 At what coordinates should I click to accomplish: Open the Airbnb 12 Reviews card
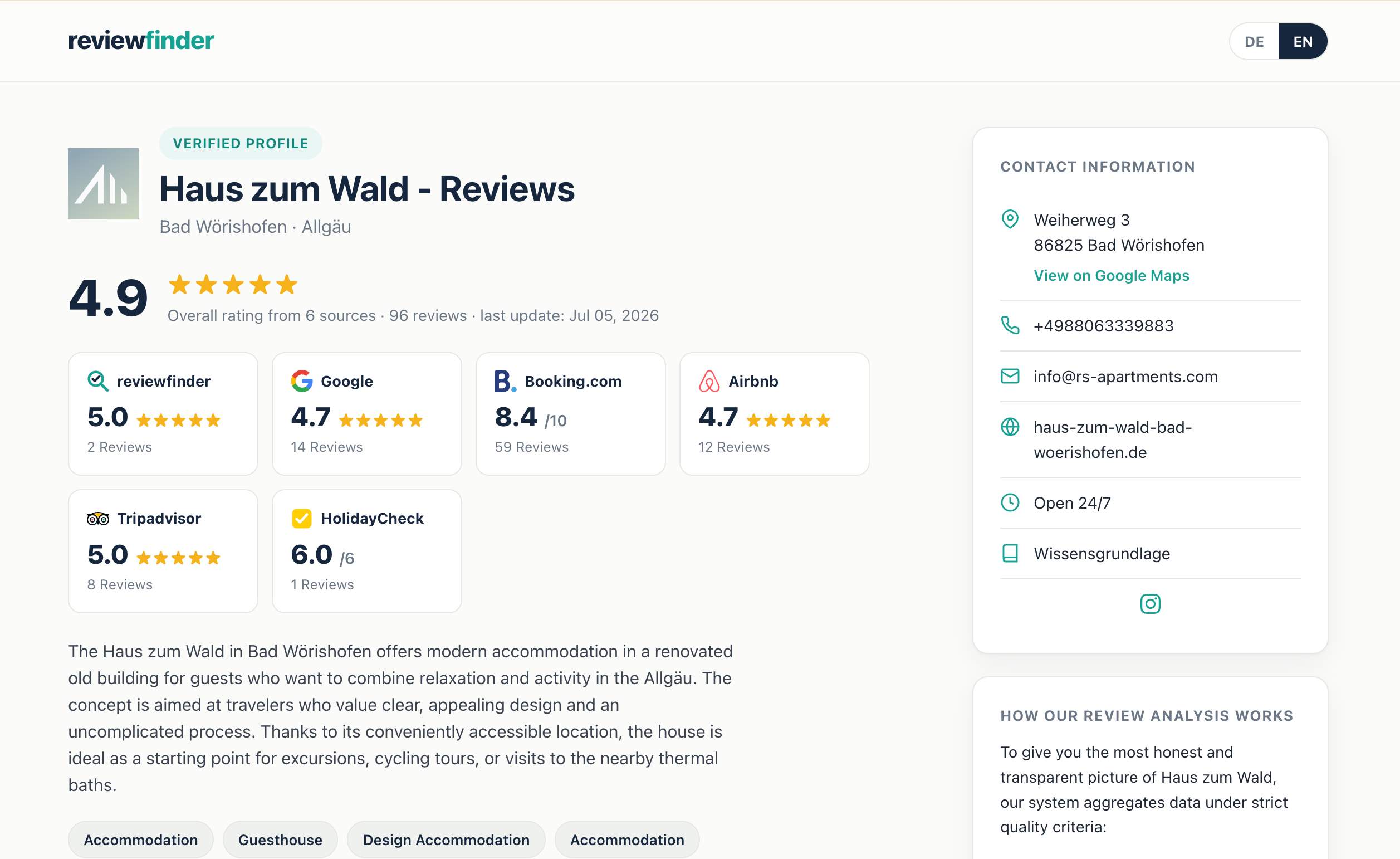click(x=775, y=414)
